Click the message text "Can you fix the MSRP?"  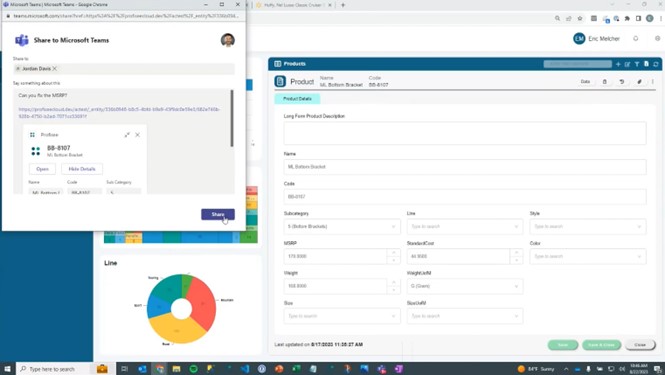43,95
